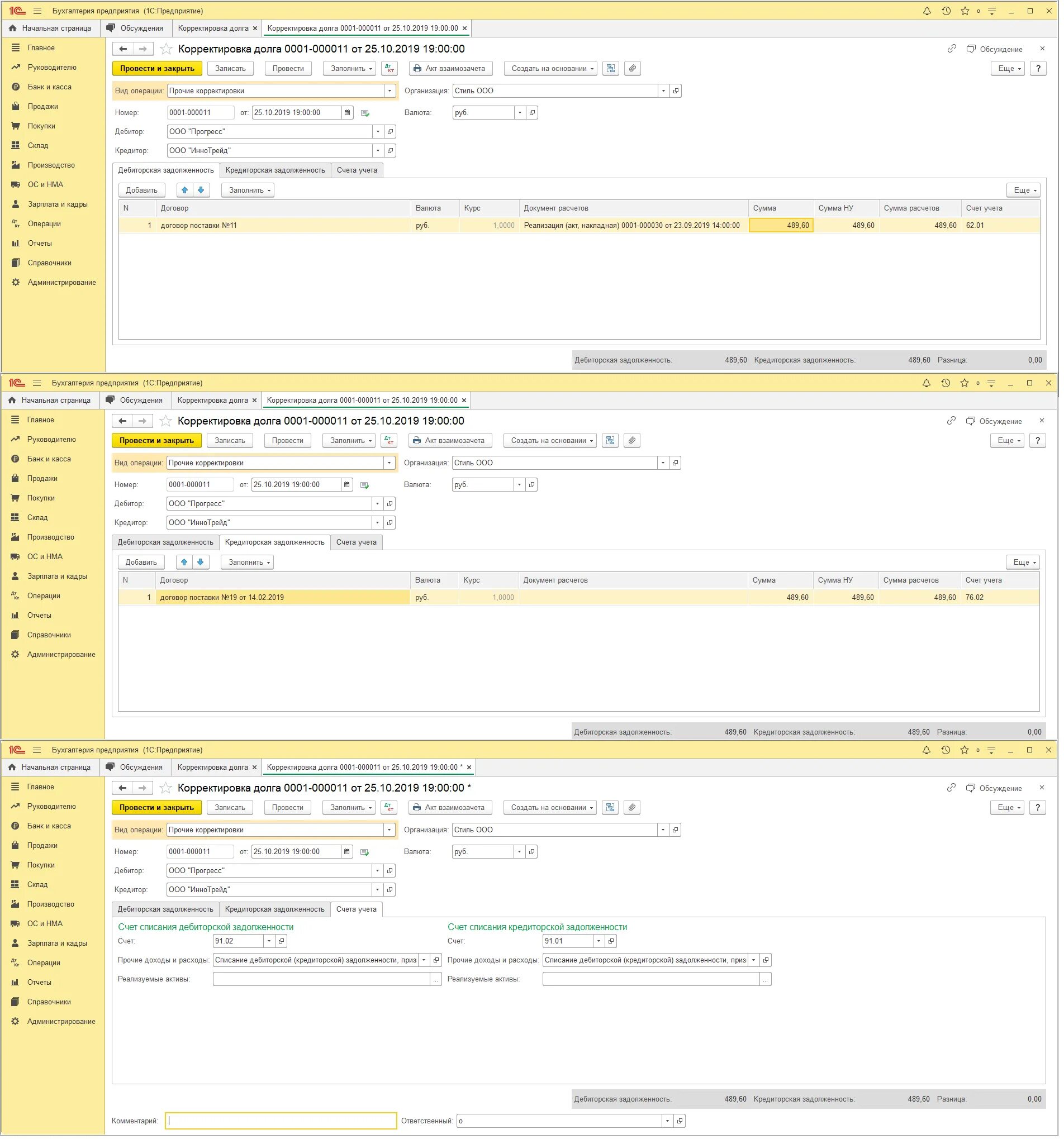
Task: Open the hamburger main menu in the top window
Action: (37, 11)
